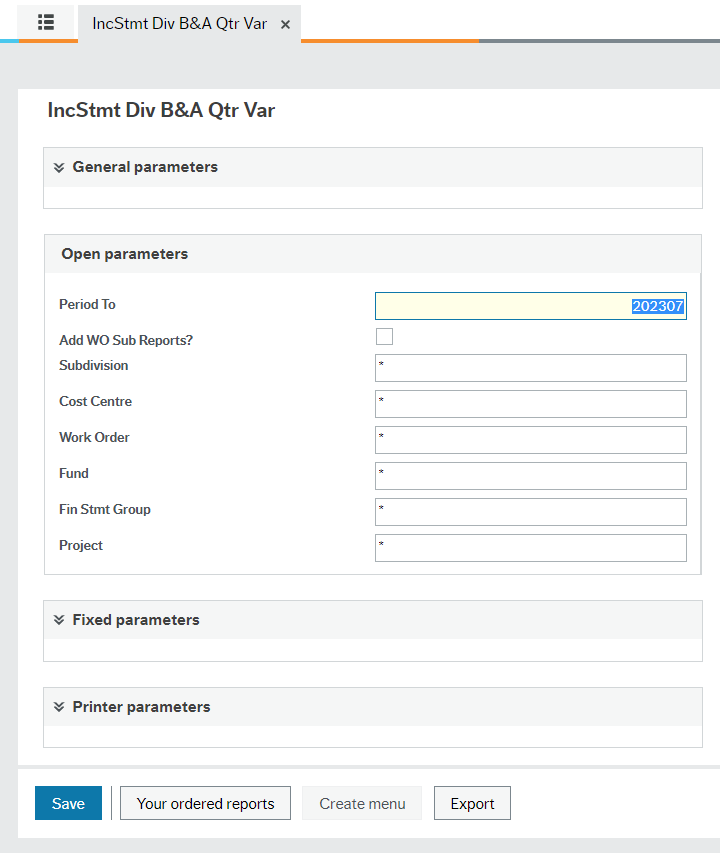This screenshot has width=720, height=853.
Task: Expand the General parameters section
Action: pyautogui.click(x=145, y=167)
